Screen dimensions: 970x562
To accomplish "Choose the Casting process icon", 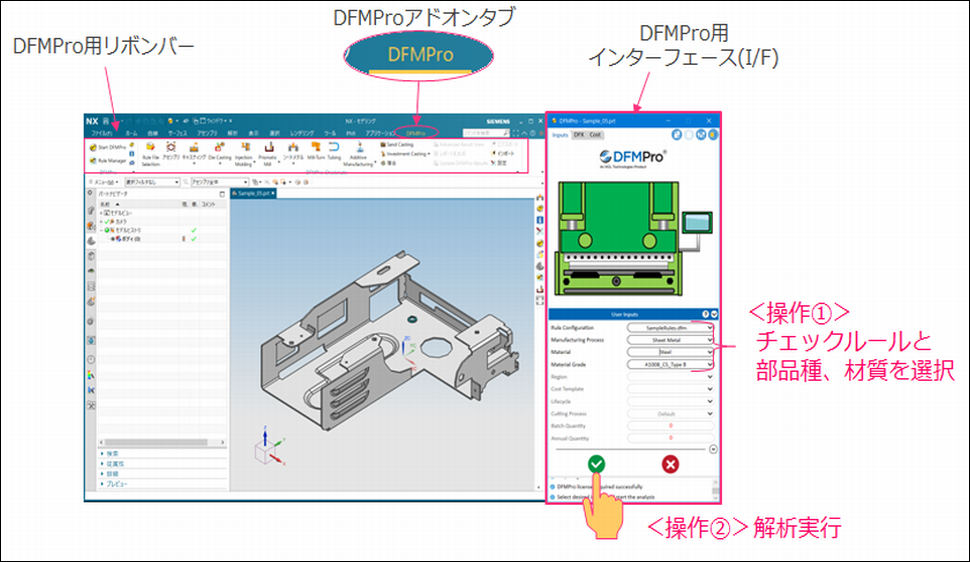I will [x=194, y=152].
